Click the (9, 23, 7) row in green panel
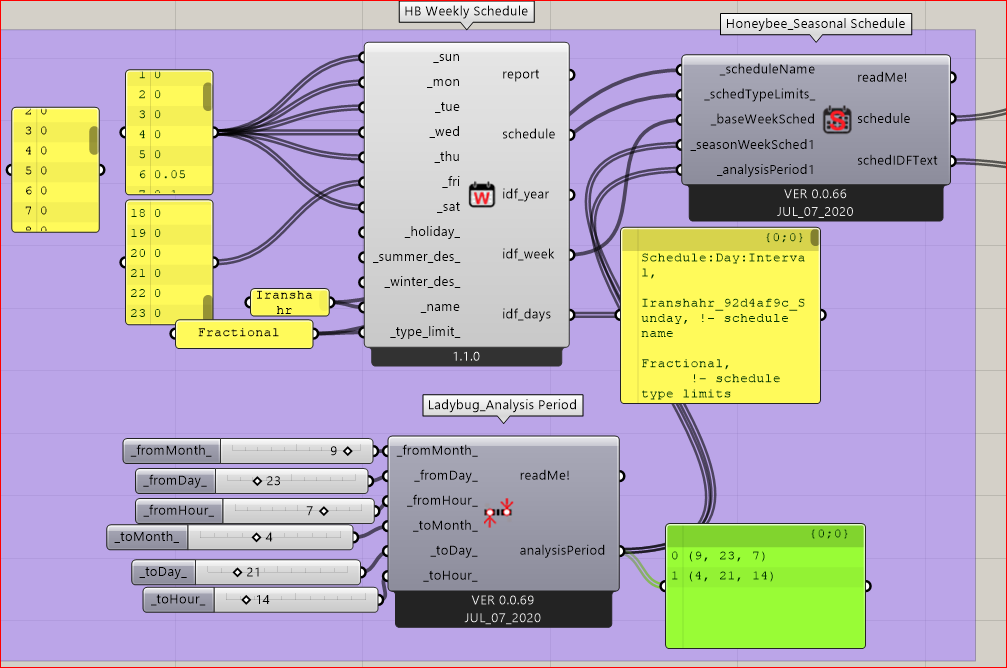Viewport: 1007px width, 668px height. point(765,556)
